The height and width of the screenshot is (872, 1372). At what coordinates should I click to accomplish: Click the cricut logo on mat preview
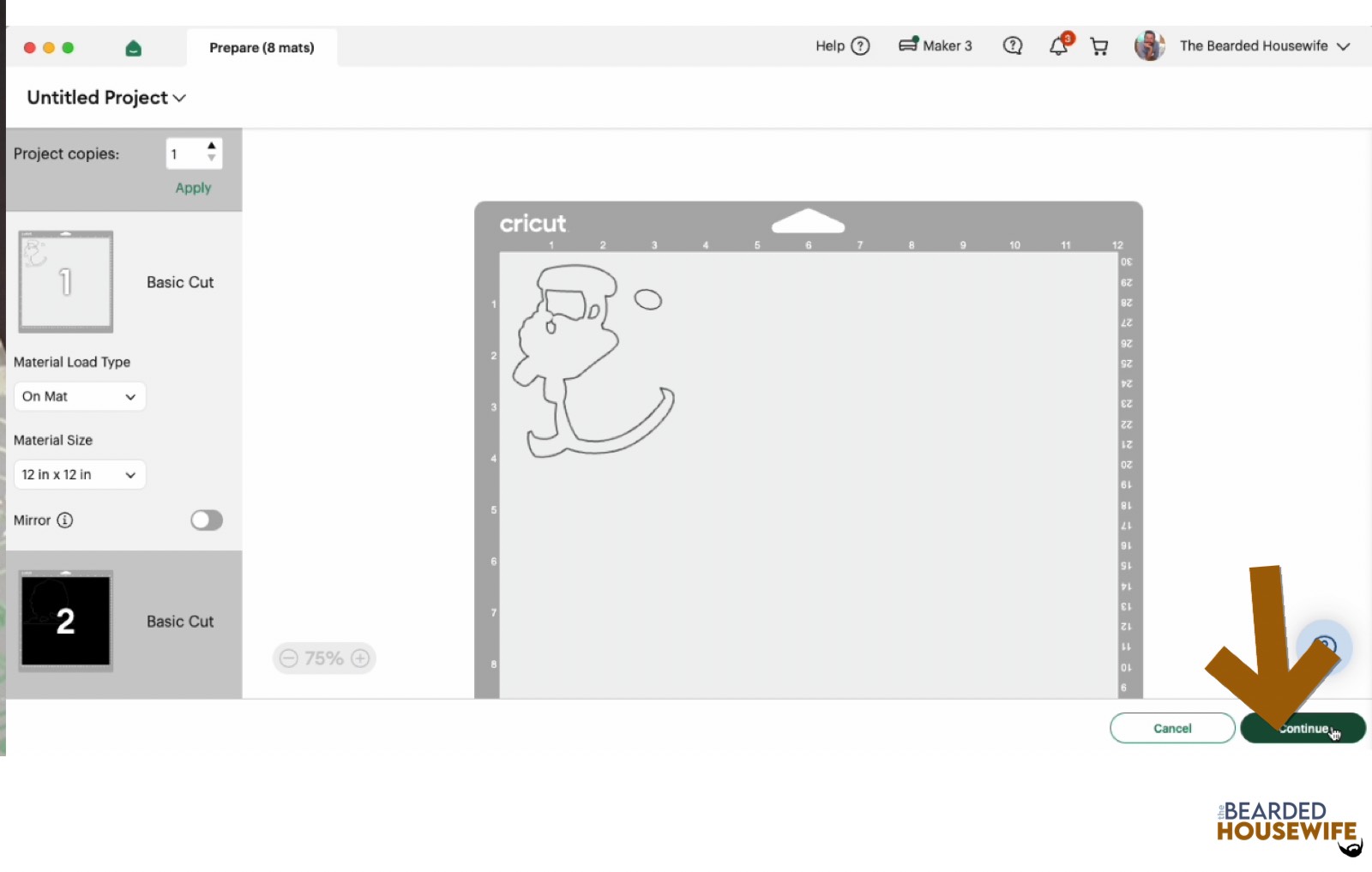click(x=533, y=224)
